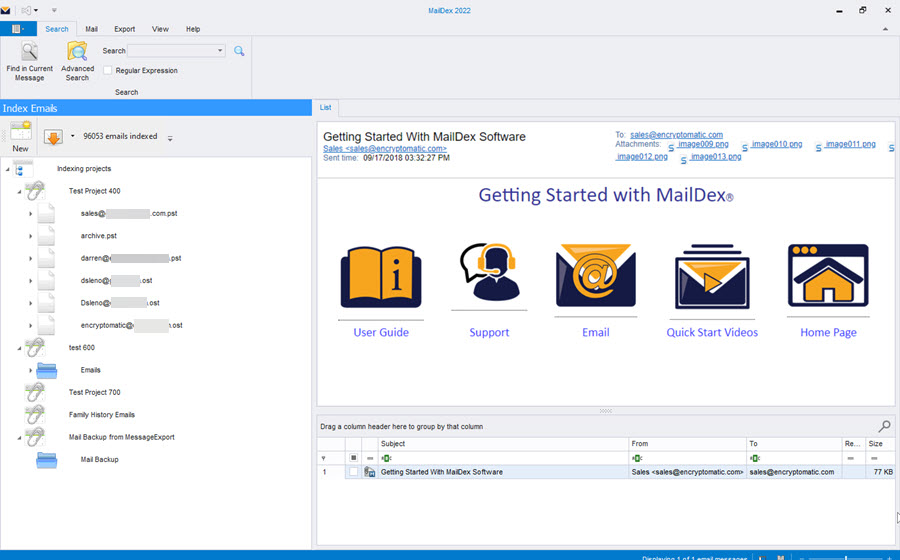Open the Help ribbon tab
This screenshot has width=900, height=560.
pos(193,29)
